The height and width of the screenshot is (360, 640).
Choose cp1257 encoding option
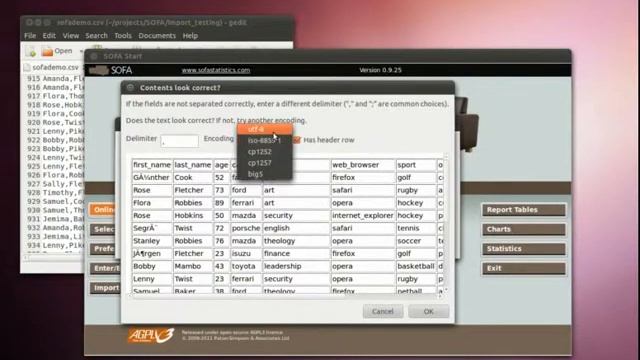click(264, 162)
